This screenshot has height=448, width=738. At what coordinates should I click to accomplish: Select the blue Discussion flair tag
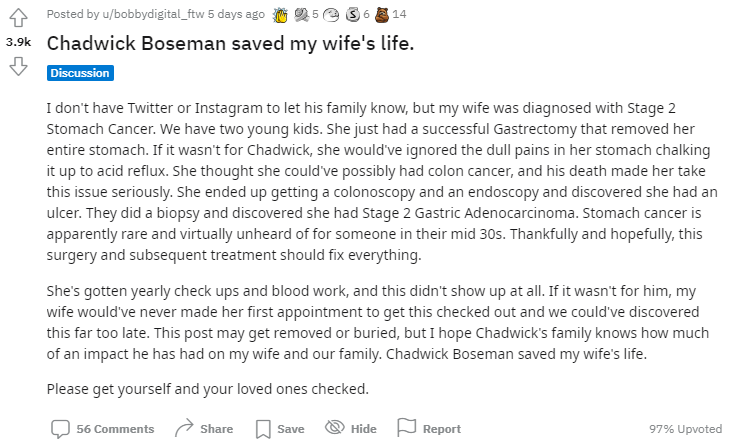click(80, 73)
